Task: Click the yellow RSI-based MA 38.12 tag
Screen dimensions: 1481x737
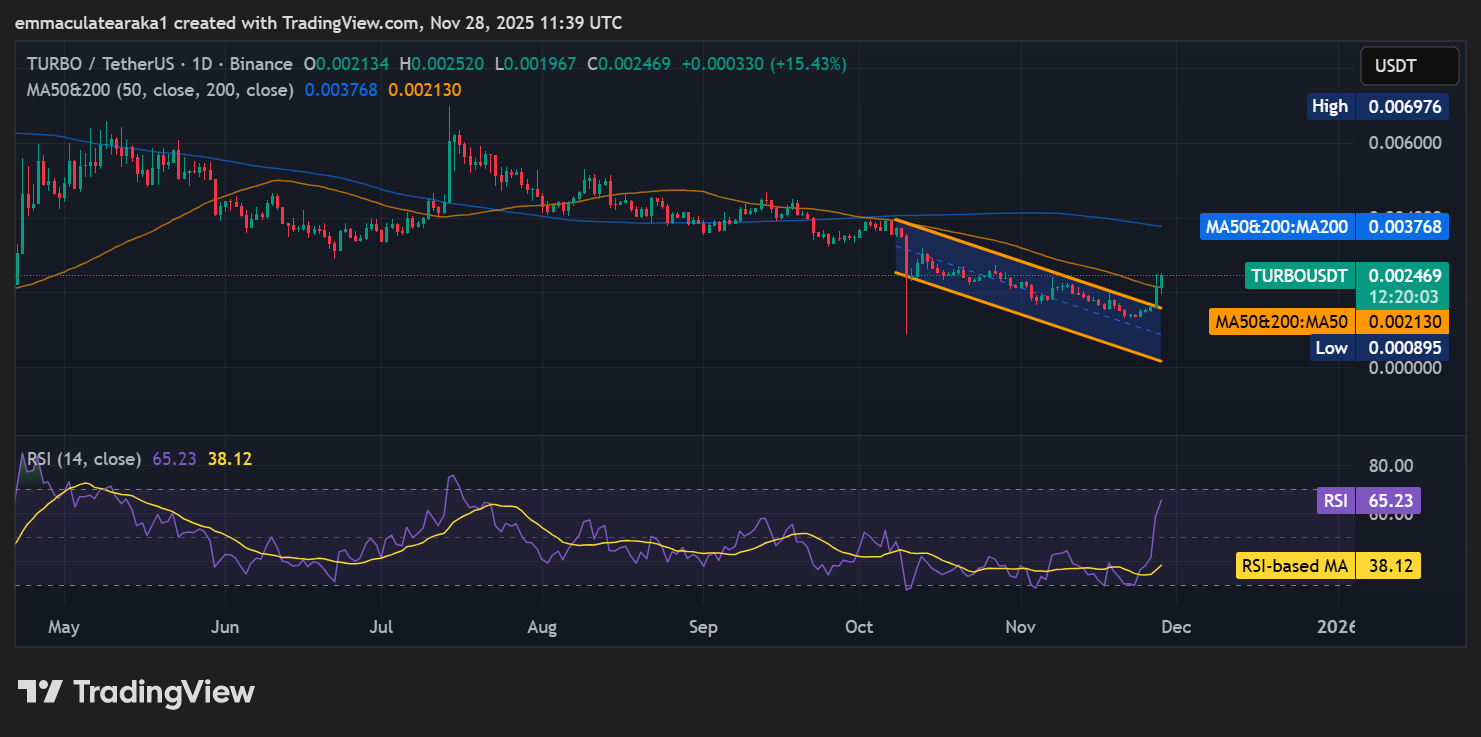Action: [1328, 566]
